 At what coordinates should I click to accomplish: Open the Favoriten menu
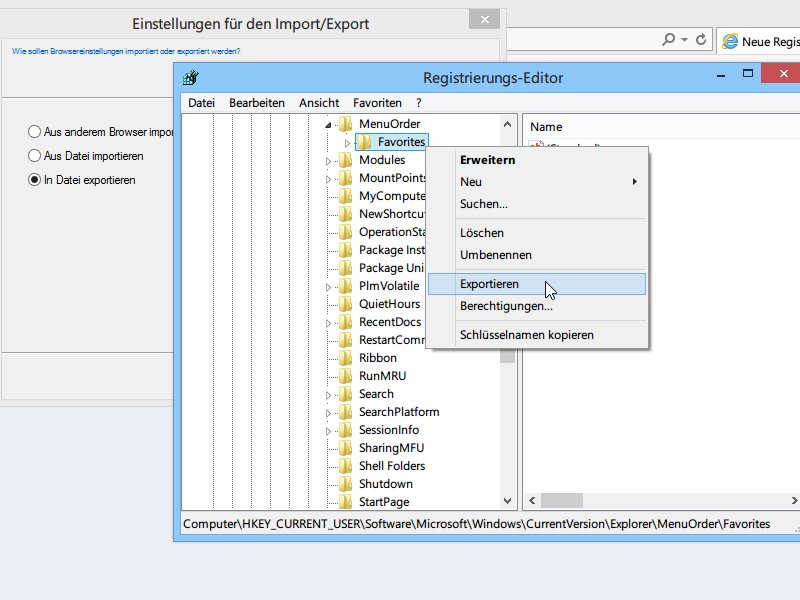tap(377, 103)
